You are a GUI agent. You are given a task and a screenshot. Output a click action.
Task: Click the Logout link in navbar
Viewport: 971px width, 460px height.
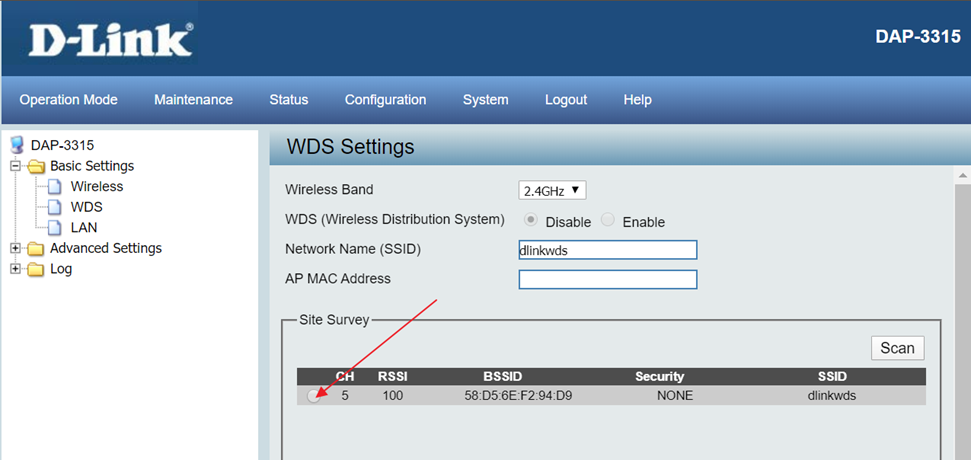[566, 100]
